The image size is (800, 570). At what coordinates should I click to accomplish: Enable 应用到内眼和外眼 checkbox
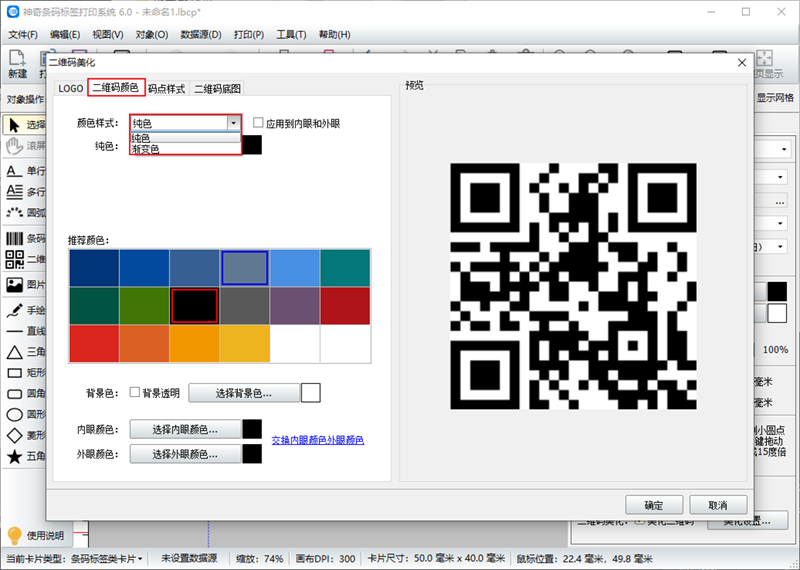tap(258, 122)
